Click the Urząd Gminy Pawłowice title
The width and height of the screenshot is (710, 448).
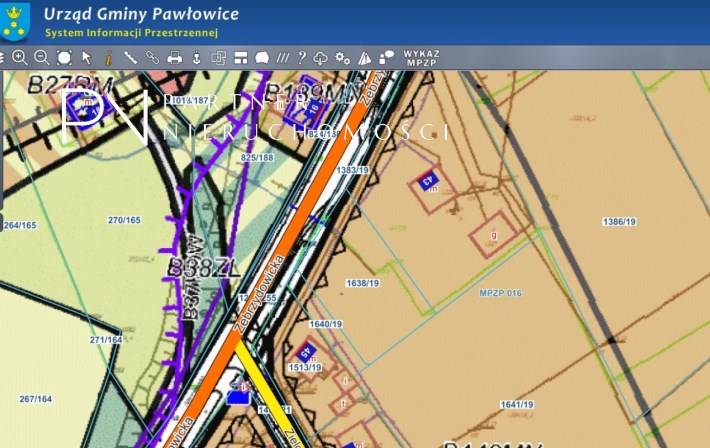point(141,15)
